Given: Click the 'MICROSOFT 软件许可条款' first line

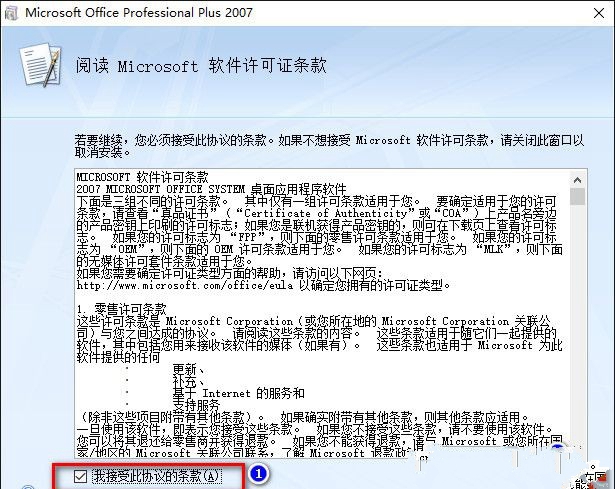Looking at the screenshot, I should coord(142,177).
